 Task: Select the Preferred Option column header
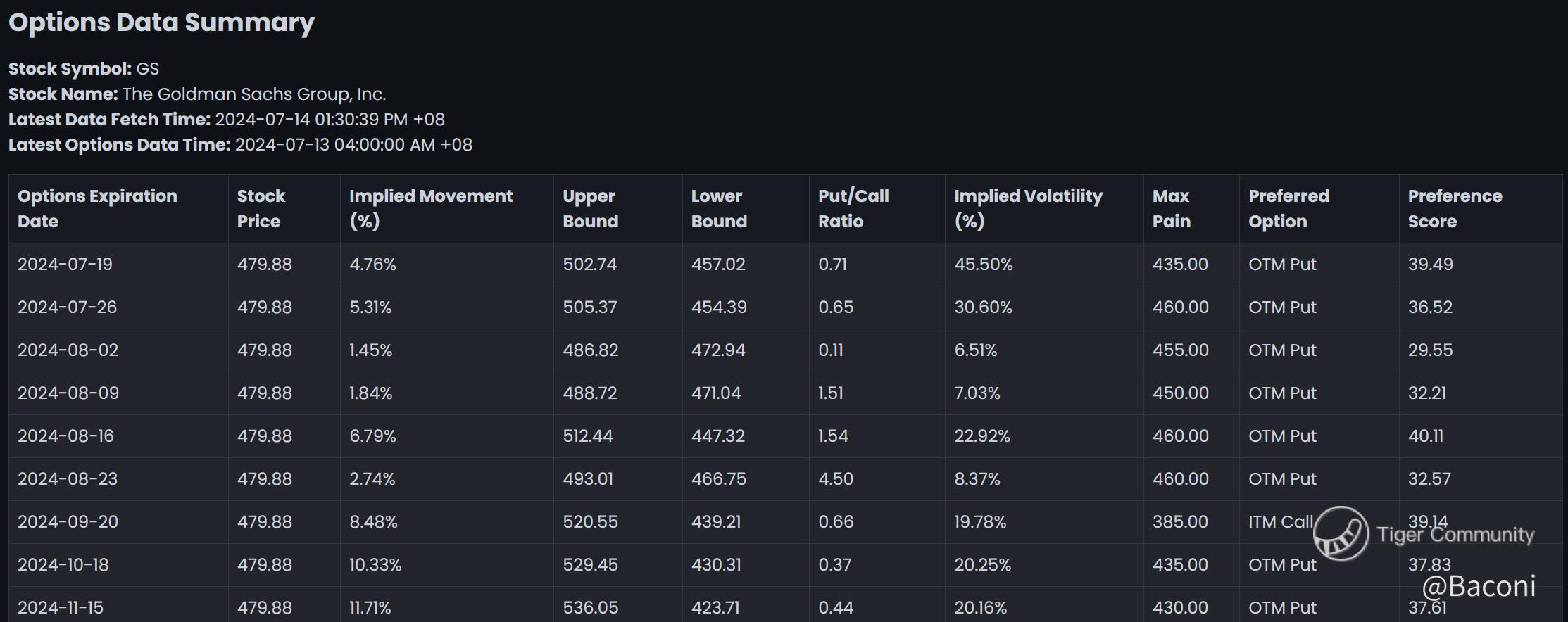1288,208
